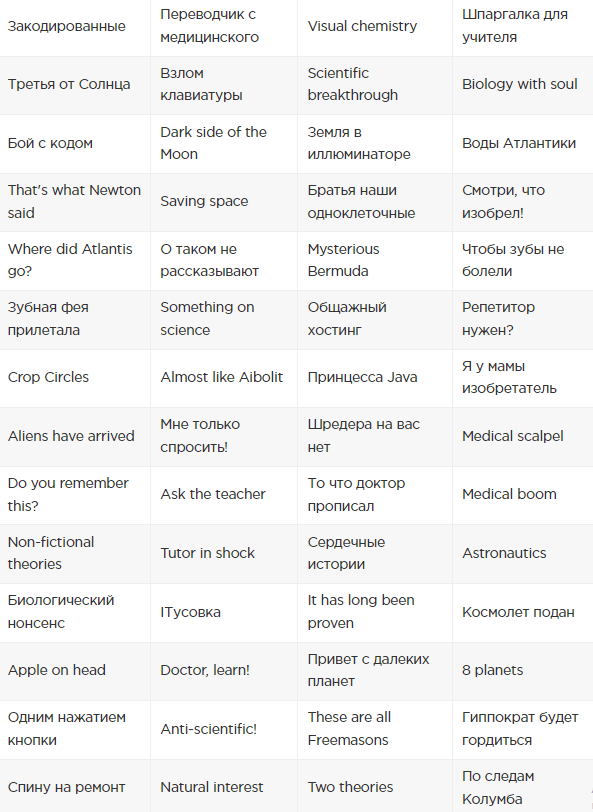Click the 'Visual chemistry' table cell

[x=375, y=26]
